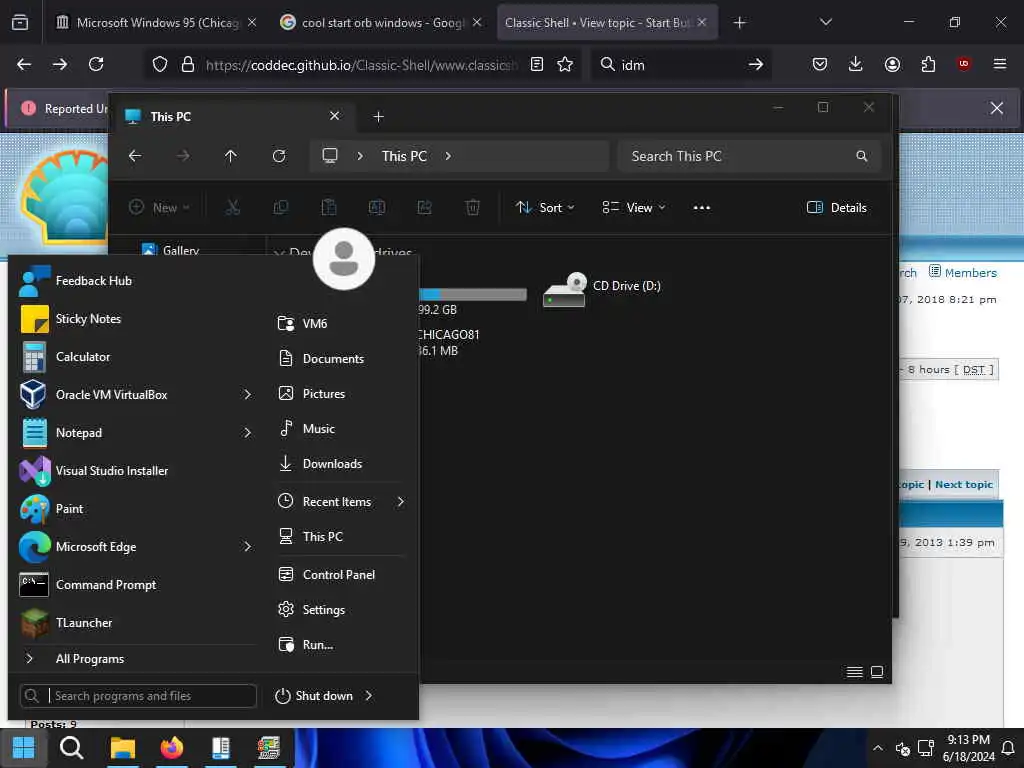This screenshot has width=1024, height=768.
Task: Open Downloads in start menu
Action: (340, 464)
